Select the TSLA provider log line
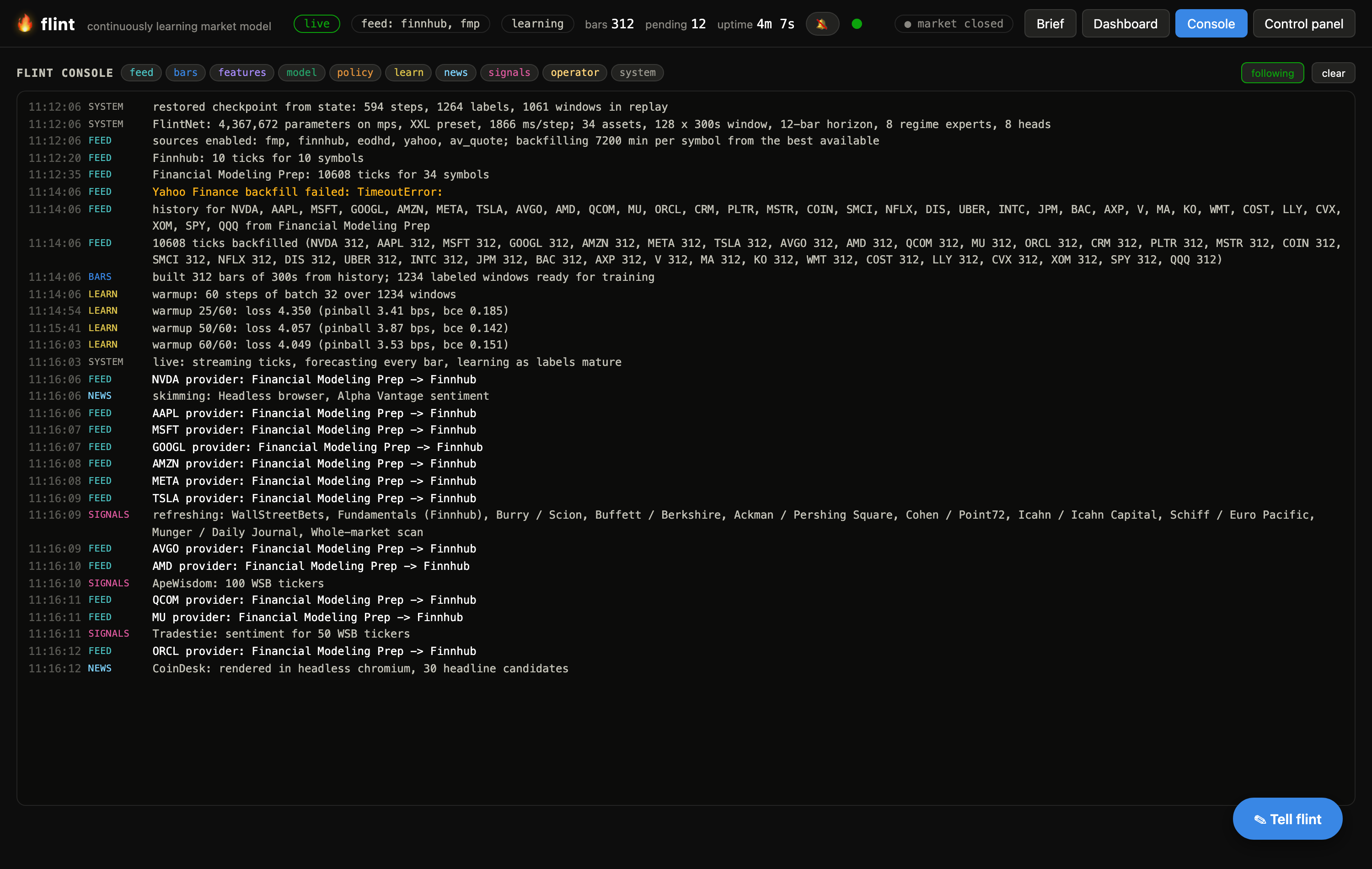This screenshot has width=1372, height=869. 686,498
